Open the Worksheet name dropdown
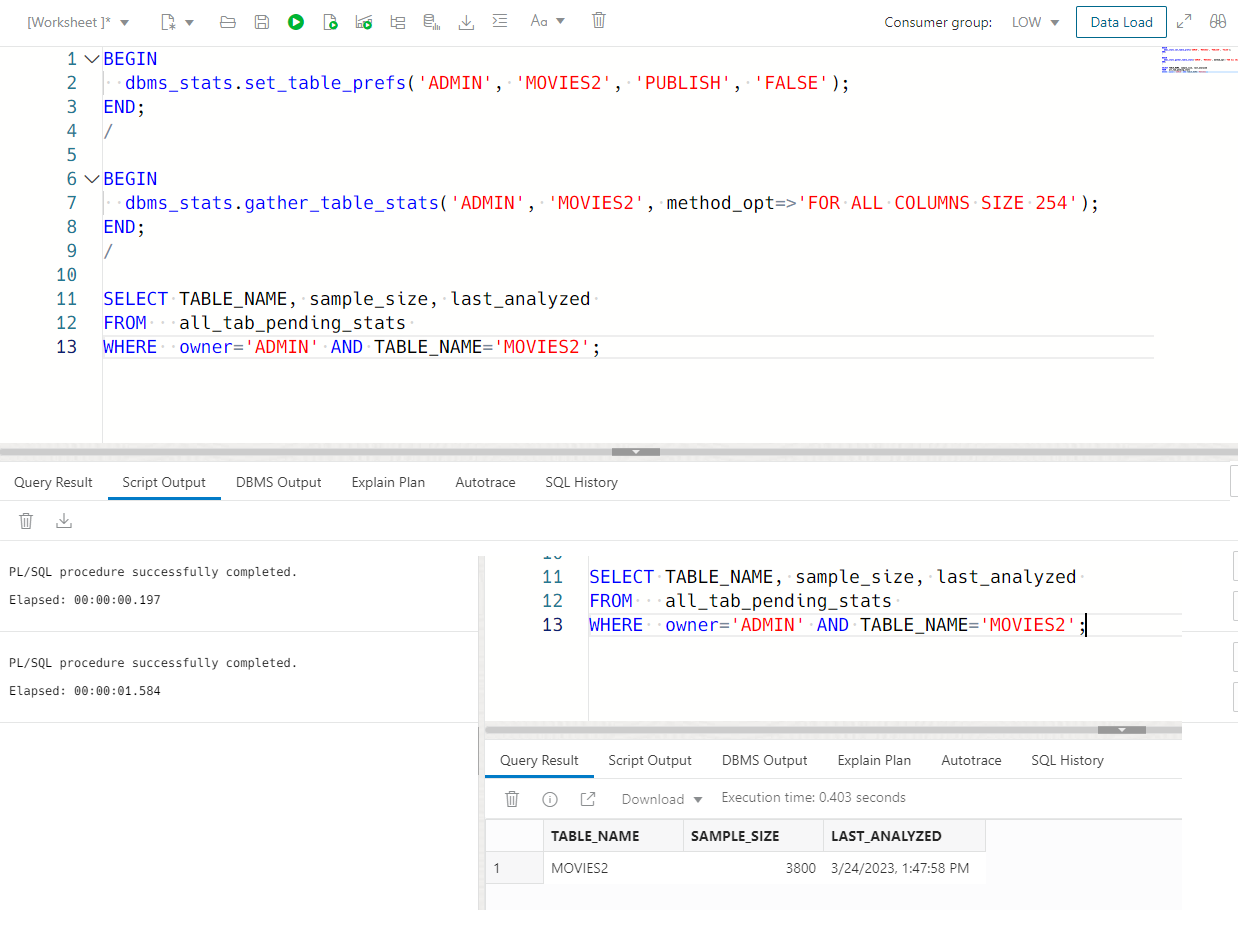The height and width of the screenshot is (927, 1238). [79, 22]
